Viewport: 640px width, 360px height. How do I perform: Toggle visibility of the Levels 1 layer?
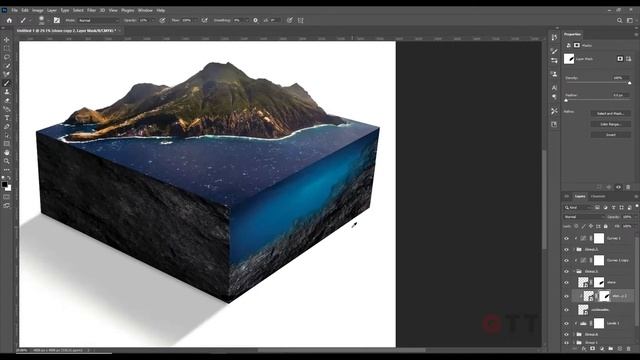567,324
